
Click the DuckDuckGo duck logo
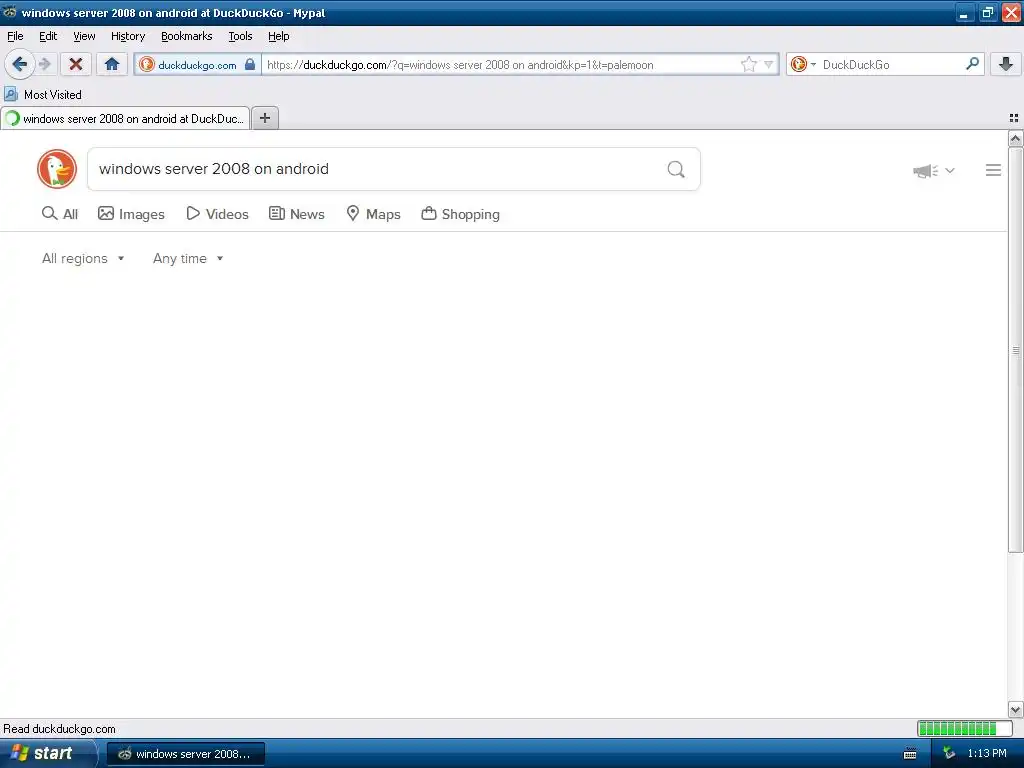pos(57,169)
